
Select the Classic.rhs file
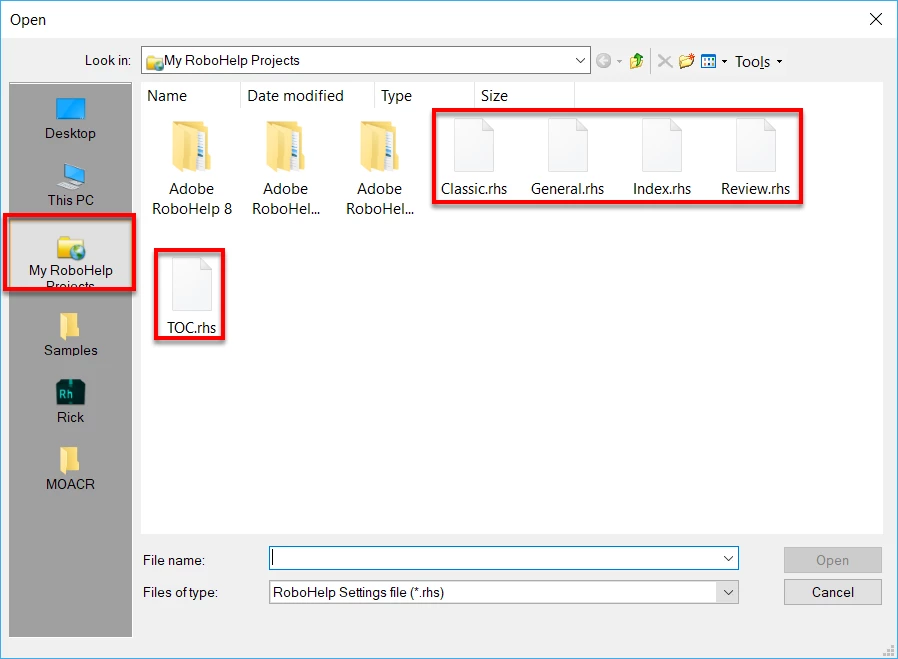(474, 158)
